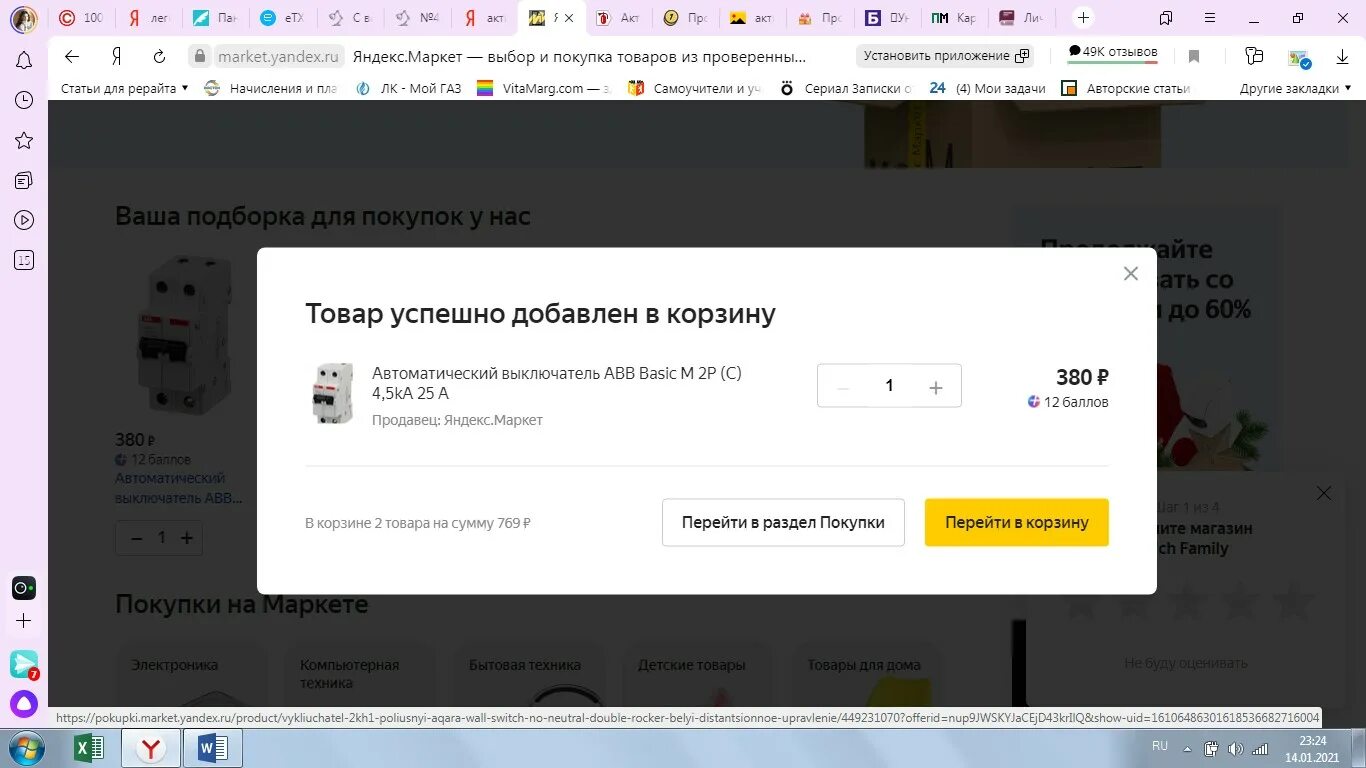
Task: Expand 'Другие закладки' bookmarks dropdown
Action: click(x=1295, y=88)
